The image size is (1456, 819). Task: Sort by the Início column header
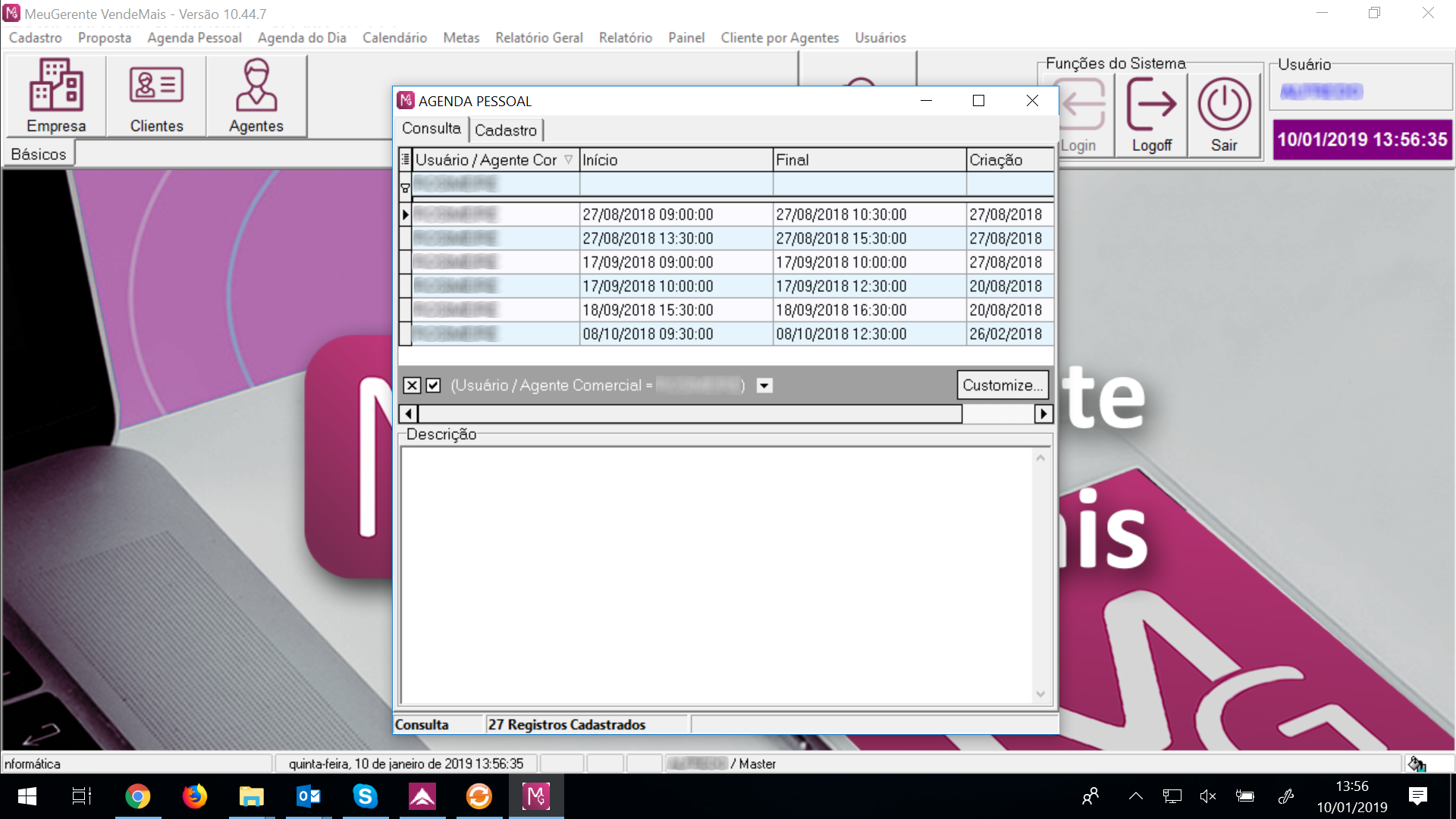pos(676,159)
